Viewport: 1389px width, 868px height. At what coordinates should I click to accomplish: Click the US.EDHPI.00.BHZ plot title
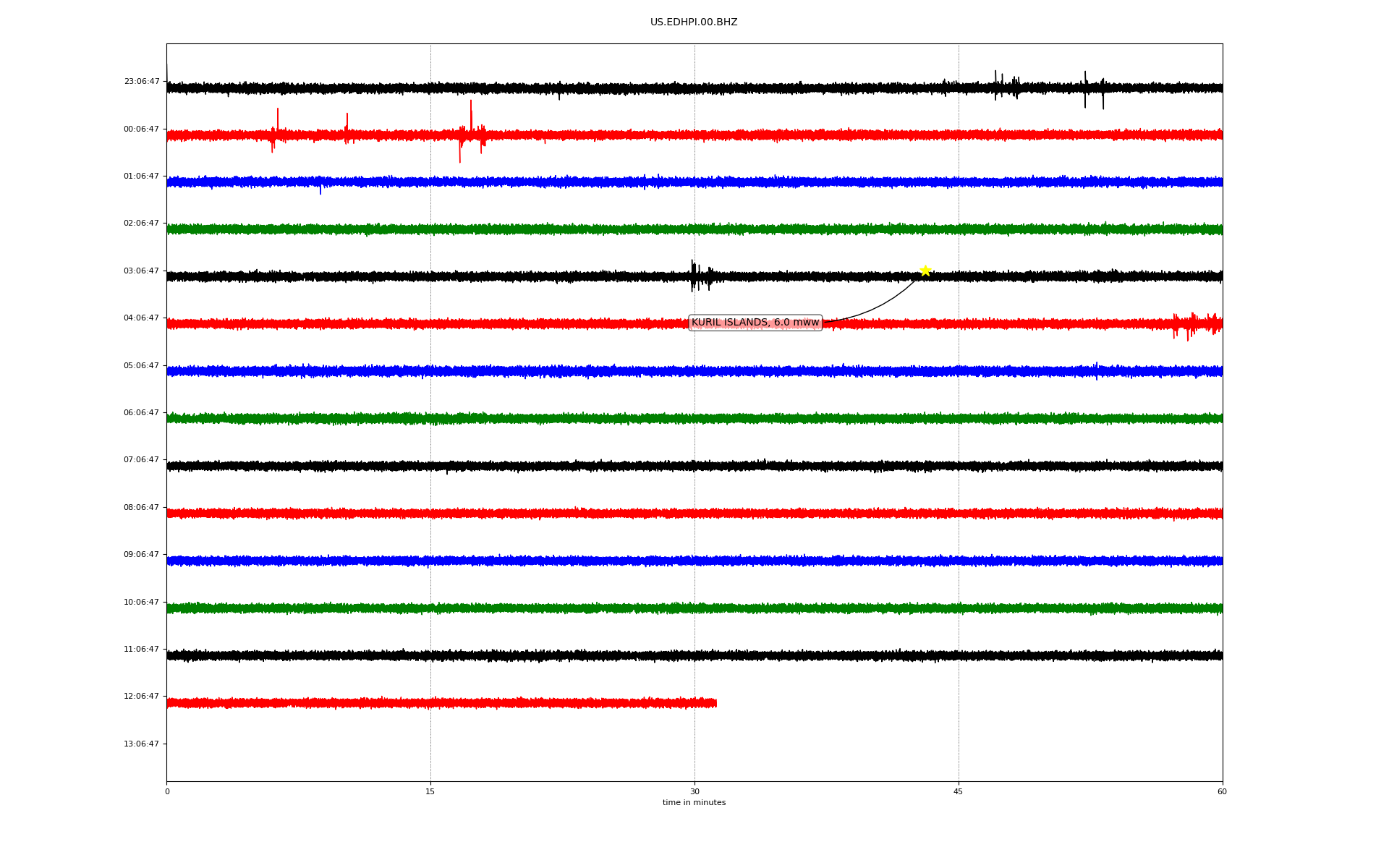[x=694, y=22]
